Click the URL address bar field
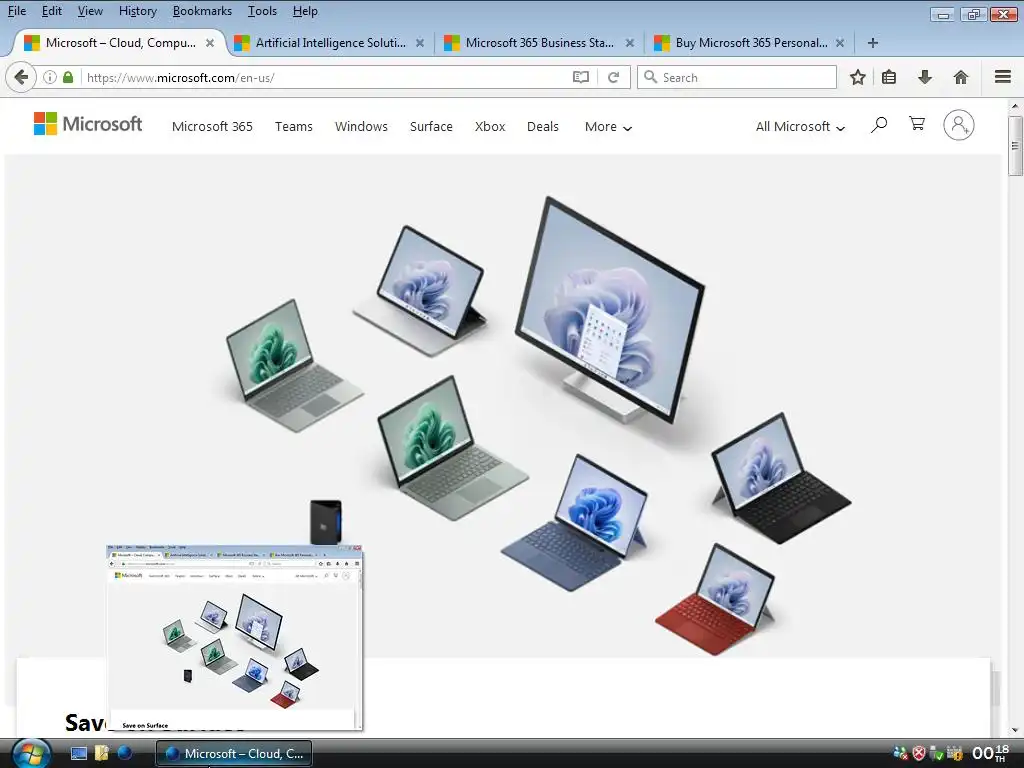1024x768 pixels. pos(325,77)
